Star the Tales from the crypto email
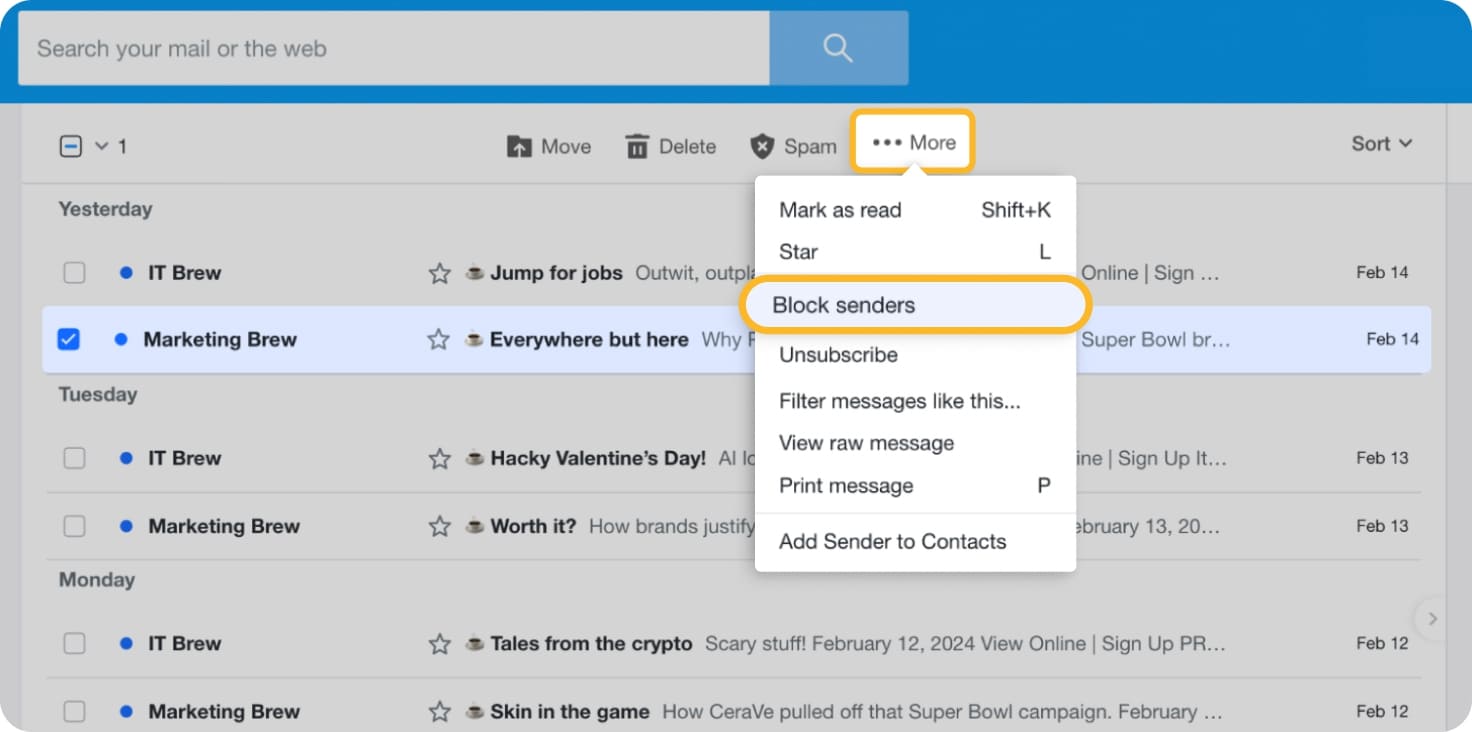Screen dimensions: 1472x732 pyautogui.click(x=439, y=644)
